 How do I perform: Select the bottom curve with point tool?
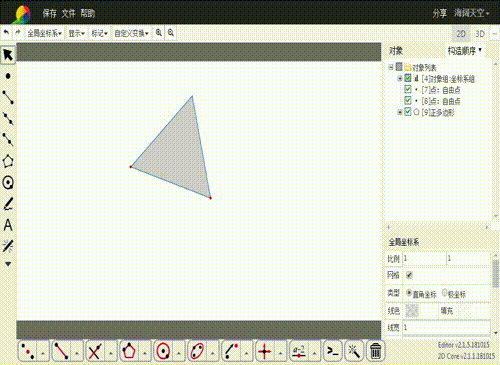[231, 351]
